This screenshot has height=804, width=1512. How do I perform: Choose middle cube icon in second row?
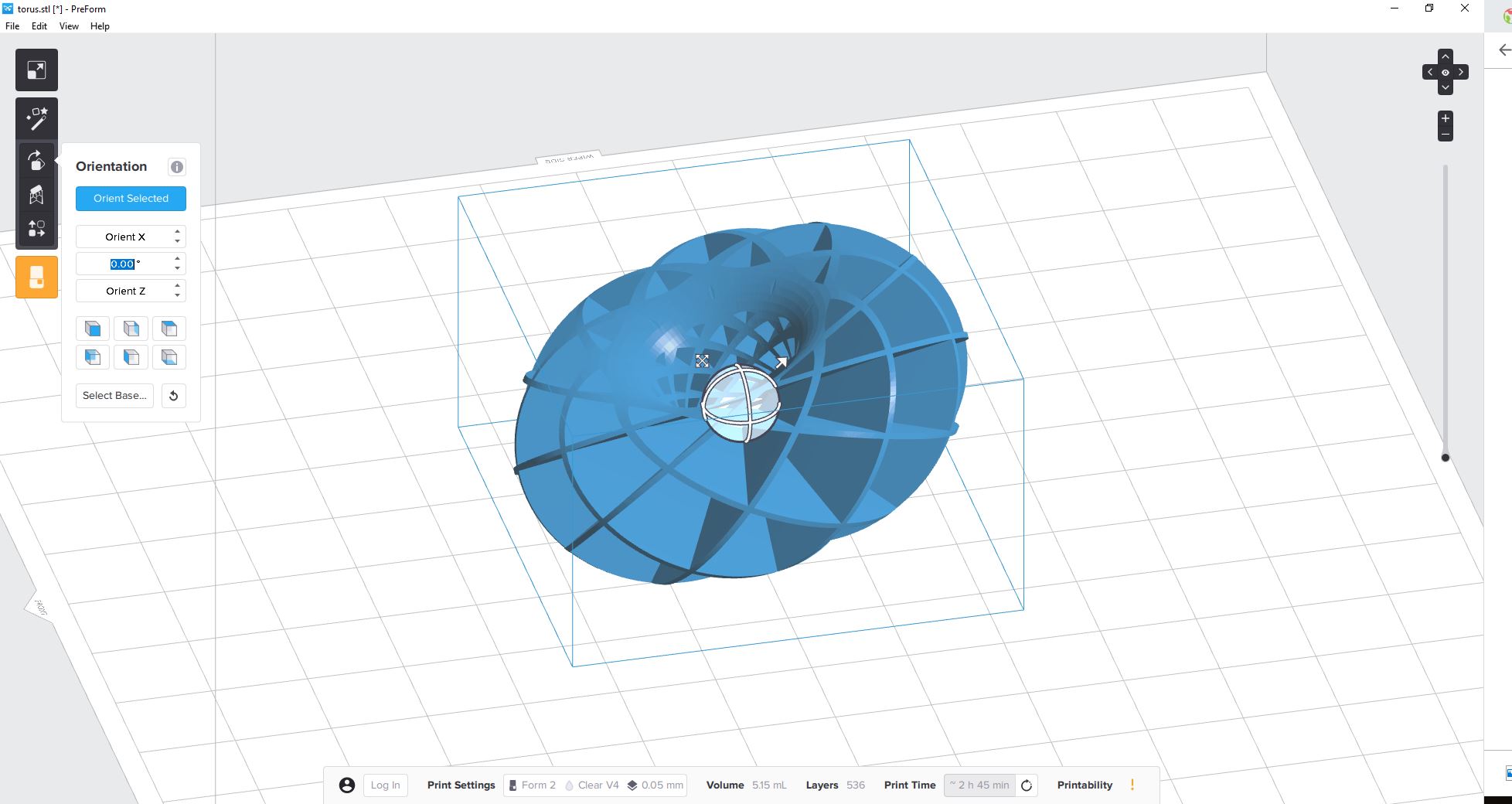click(131, 357)
